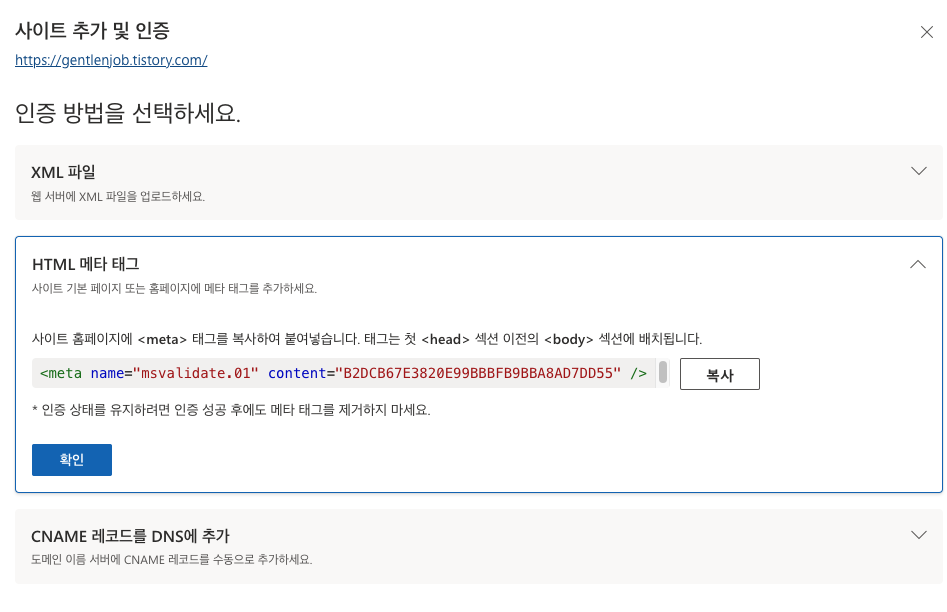Close the site add and verify dialog

926,32
